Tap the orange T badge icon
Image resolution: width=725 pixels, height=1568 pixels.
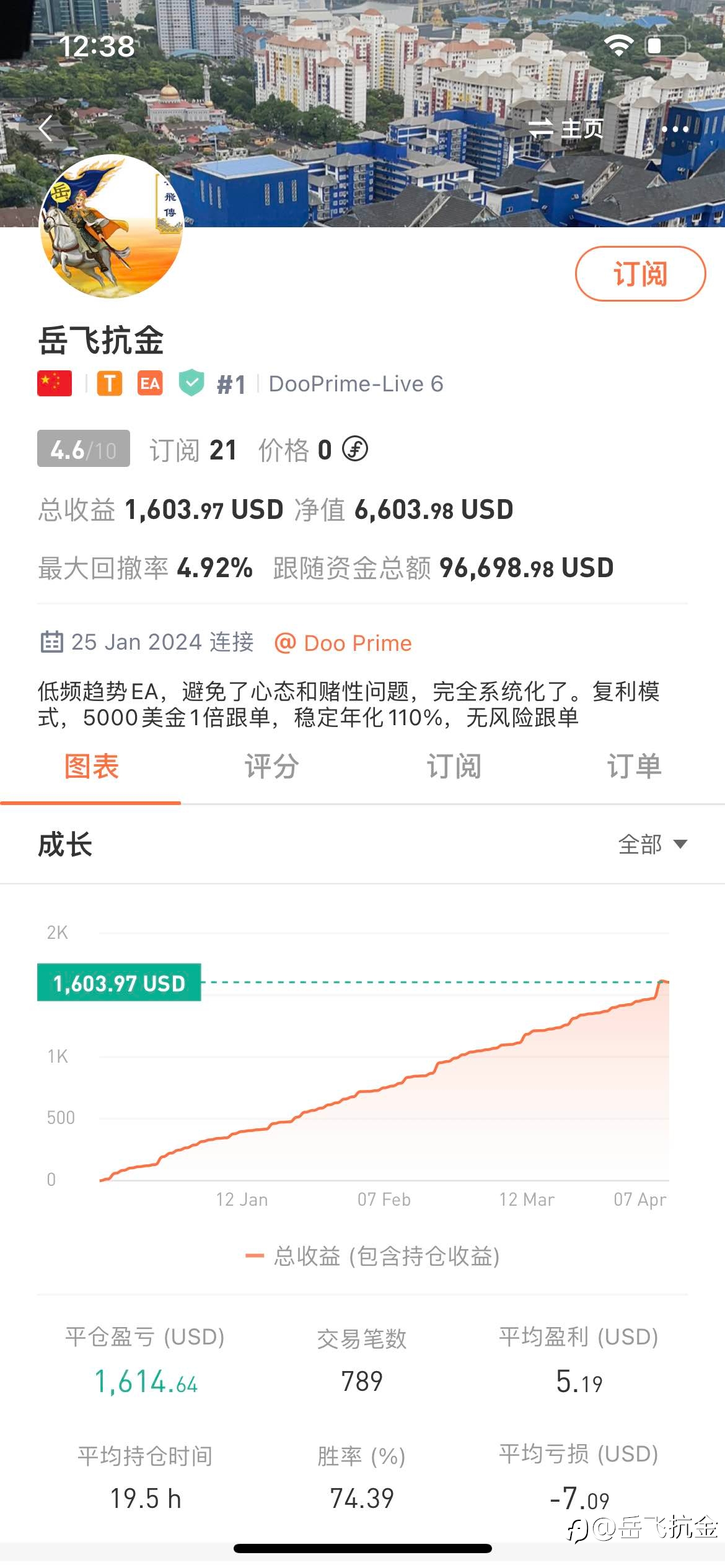(x=110, y=383)
